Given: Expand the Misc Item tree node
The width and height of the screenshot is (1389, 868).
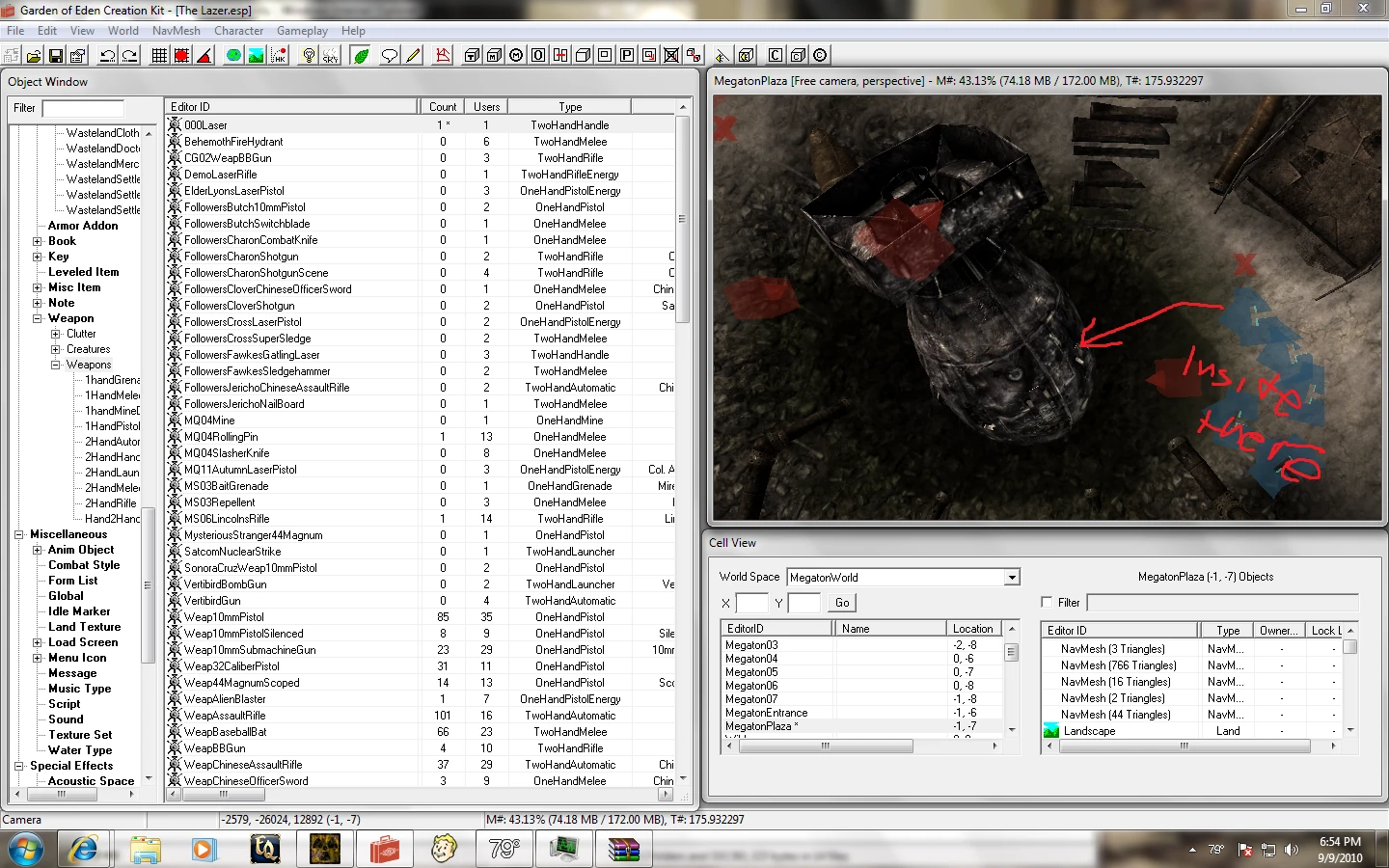Looking at the screenshot, I should (x=38, y=287).
